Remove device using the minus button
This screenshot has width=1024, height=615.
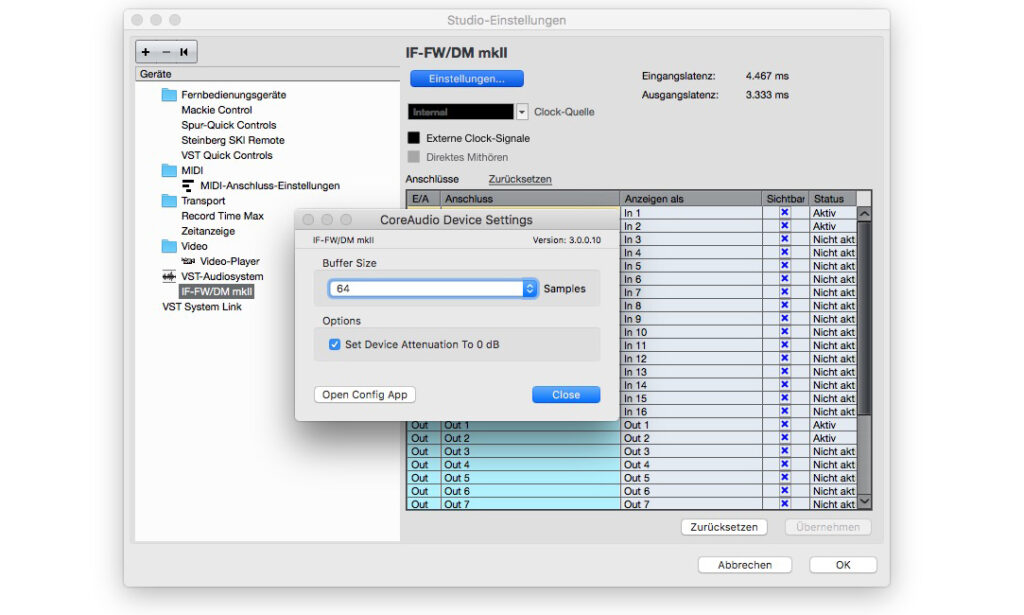(x=166, y=52)
